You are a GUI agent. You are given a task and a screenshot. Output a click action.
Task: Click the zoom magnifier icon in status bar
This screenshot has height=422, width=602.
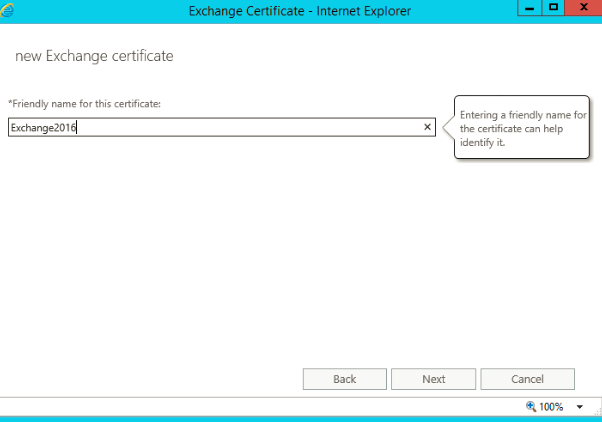(x=529, y=407)
